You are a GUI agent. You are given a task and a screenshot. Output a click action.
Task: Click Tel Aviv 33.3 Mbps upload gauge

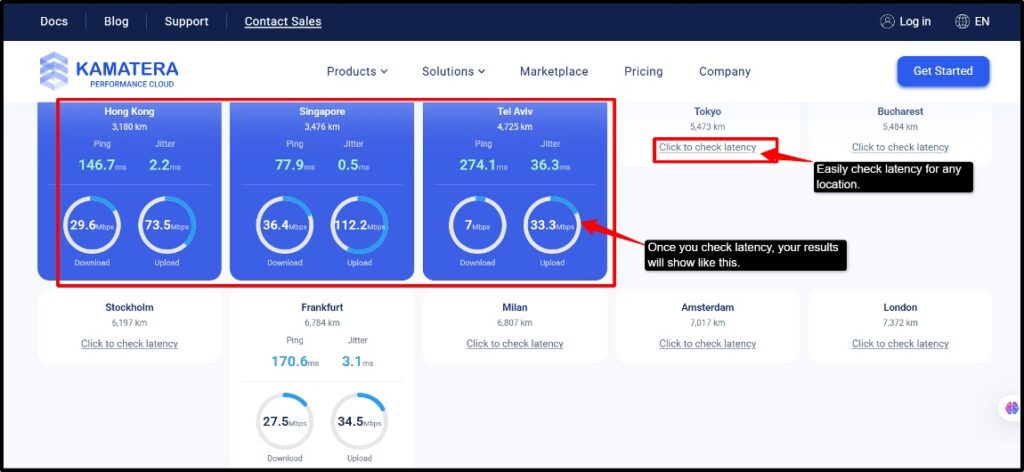coord(552,225)
